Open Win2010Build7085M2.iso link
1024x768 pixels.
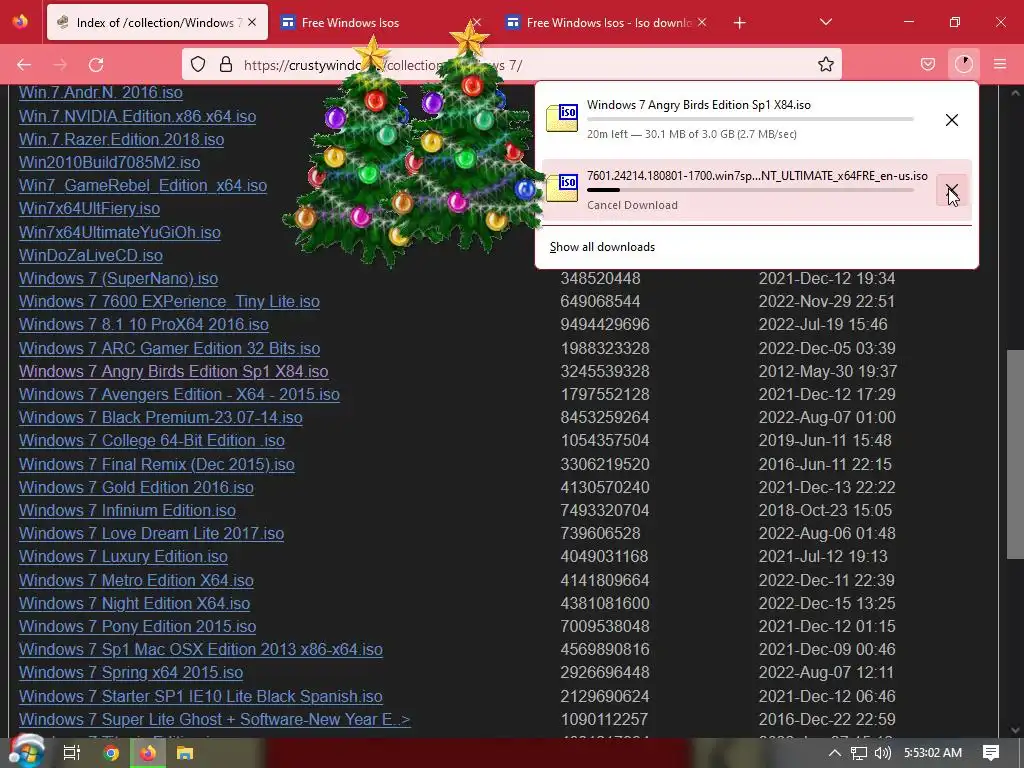point(109,162)
